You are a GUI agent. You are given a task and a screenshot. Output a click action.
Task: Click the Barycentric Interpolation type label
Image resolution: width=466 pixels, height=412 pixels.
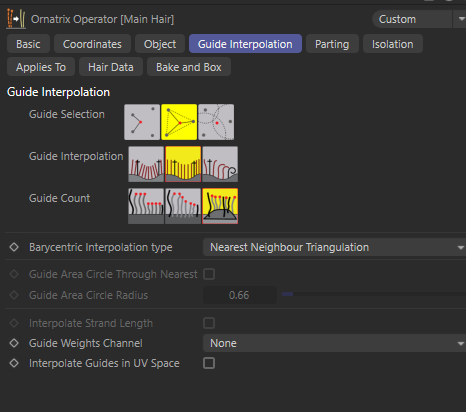click(101, 247)
